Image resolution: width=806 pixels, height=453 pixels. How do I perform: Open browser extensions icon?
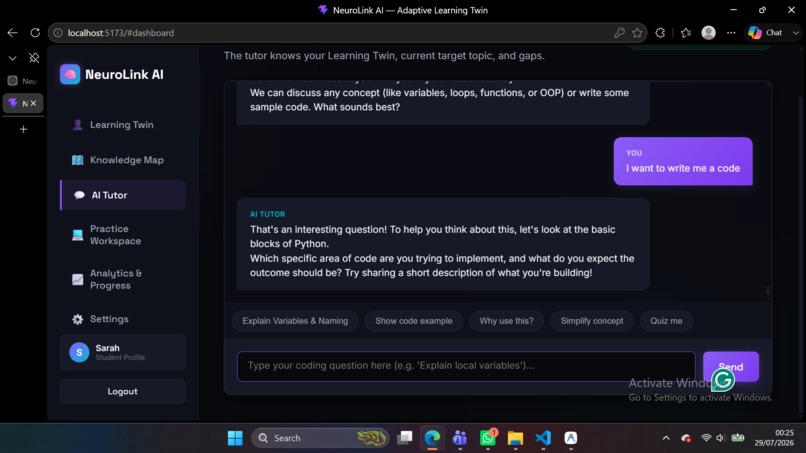[660, 33]
